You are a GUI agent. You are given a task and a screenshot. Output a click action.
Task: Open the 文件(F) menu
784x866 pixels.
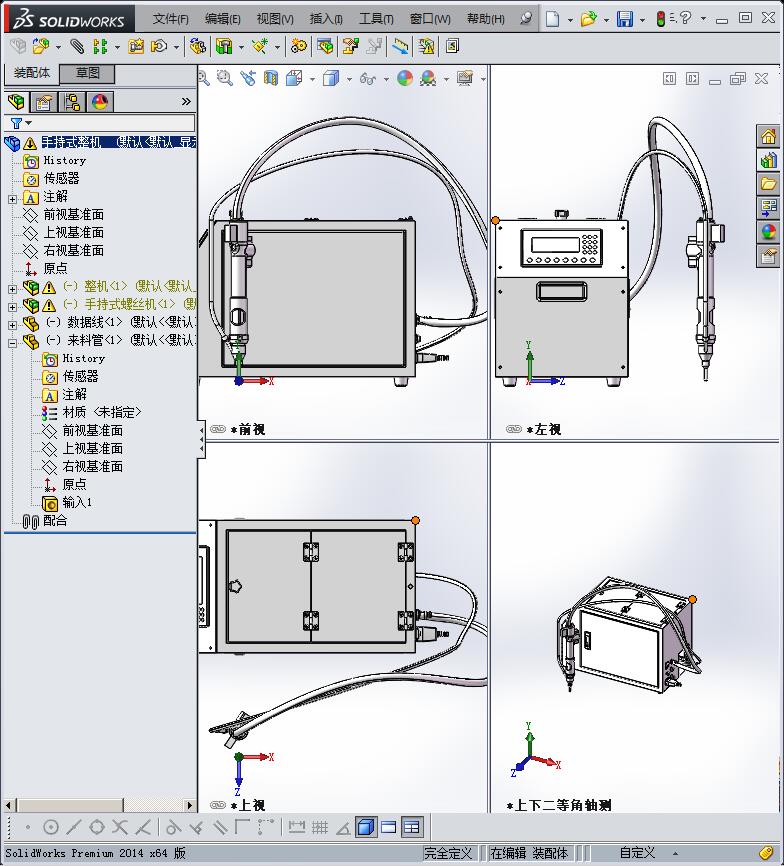point(171,19)
